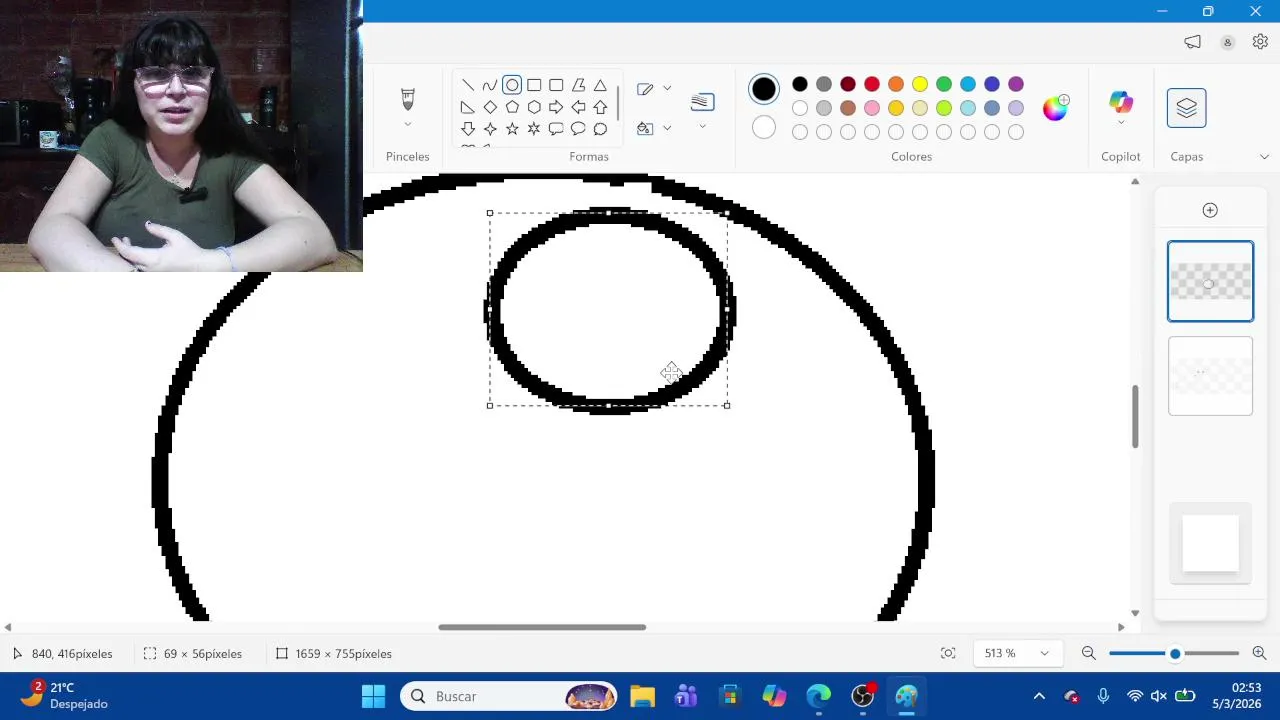This screenshot has height=720, width=1280.
Task: Select Color 1 black primary swatch
Action: coord(764,89)
